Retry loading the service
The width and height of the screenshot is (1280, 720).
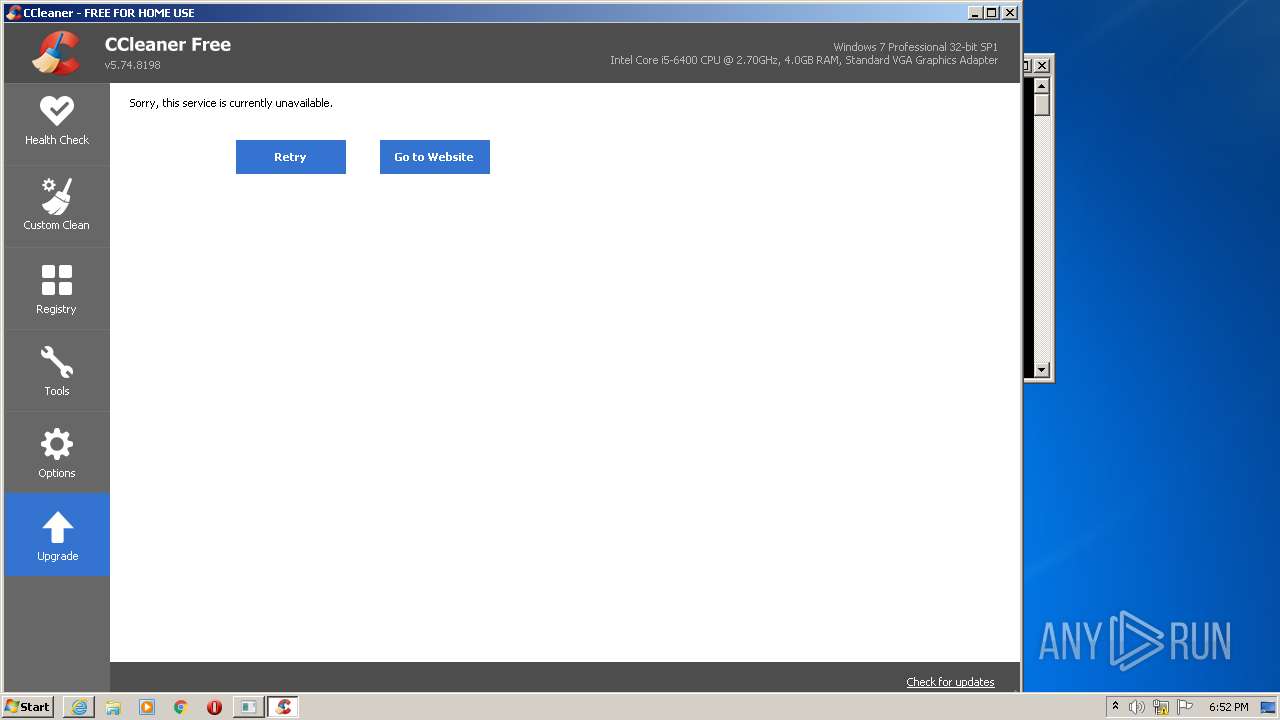pyautogui.click(x=291, y=157)
